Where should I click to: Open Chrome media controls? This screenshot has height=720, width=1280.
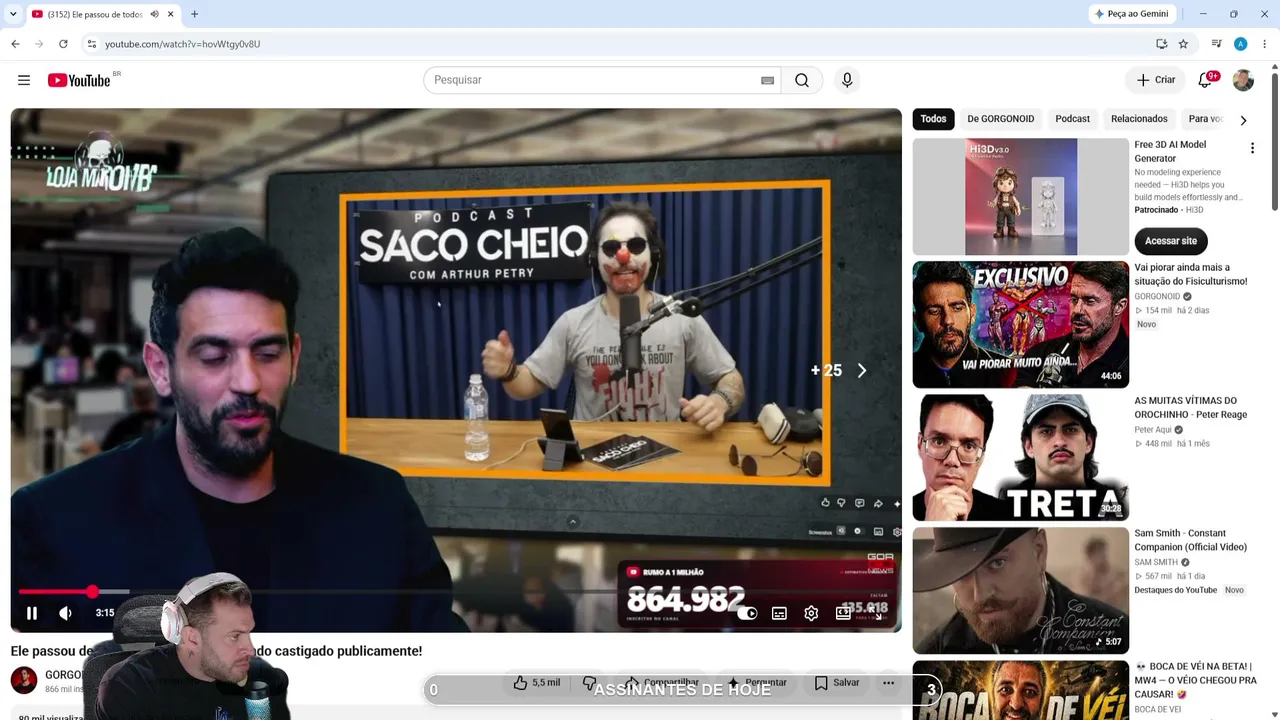pos(1216,44)
